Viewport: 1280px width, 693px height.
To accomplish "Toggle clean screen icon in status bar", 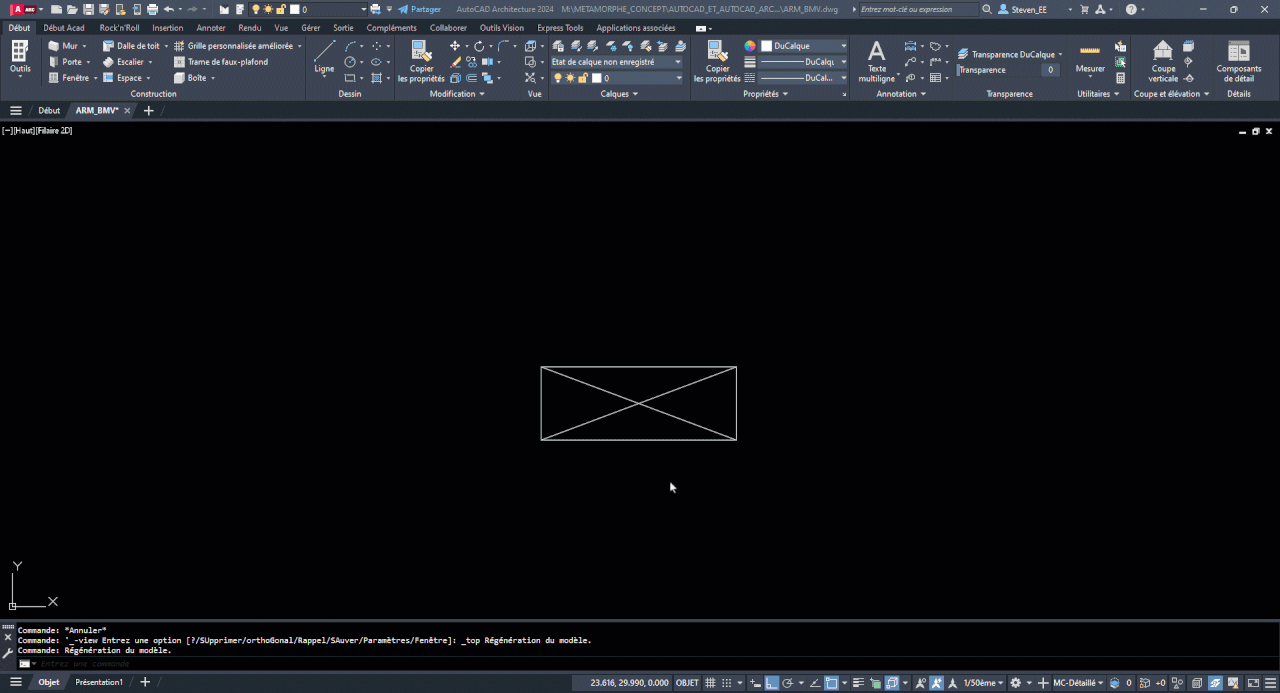I will [1253, 683].
